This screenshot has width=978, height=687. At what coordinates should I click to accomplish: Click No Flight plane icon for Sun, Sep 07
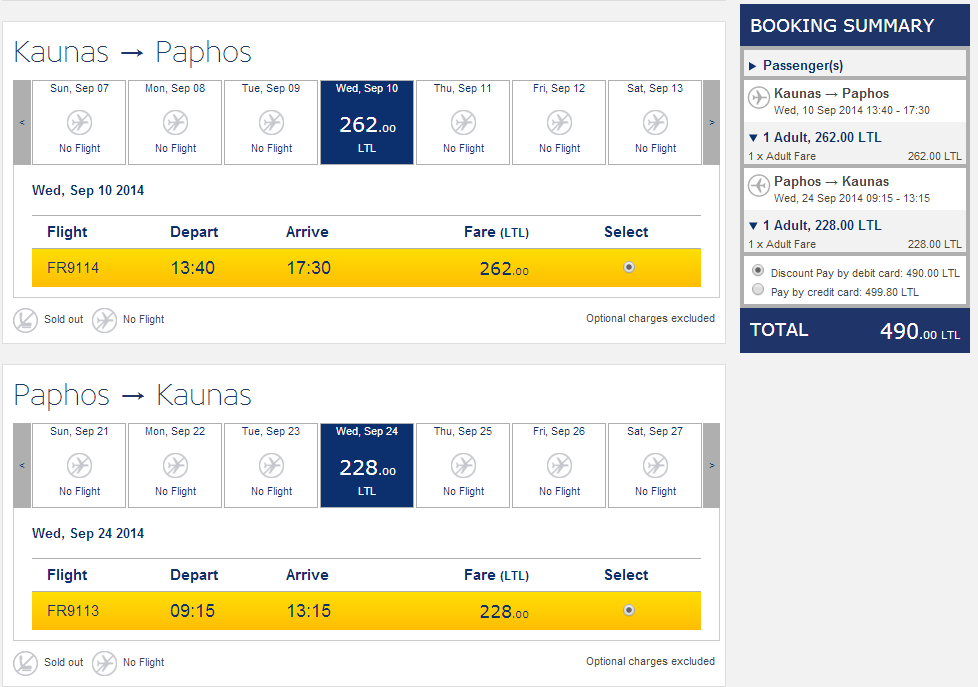tap(79, 123)
